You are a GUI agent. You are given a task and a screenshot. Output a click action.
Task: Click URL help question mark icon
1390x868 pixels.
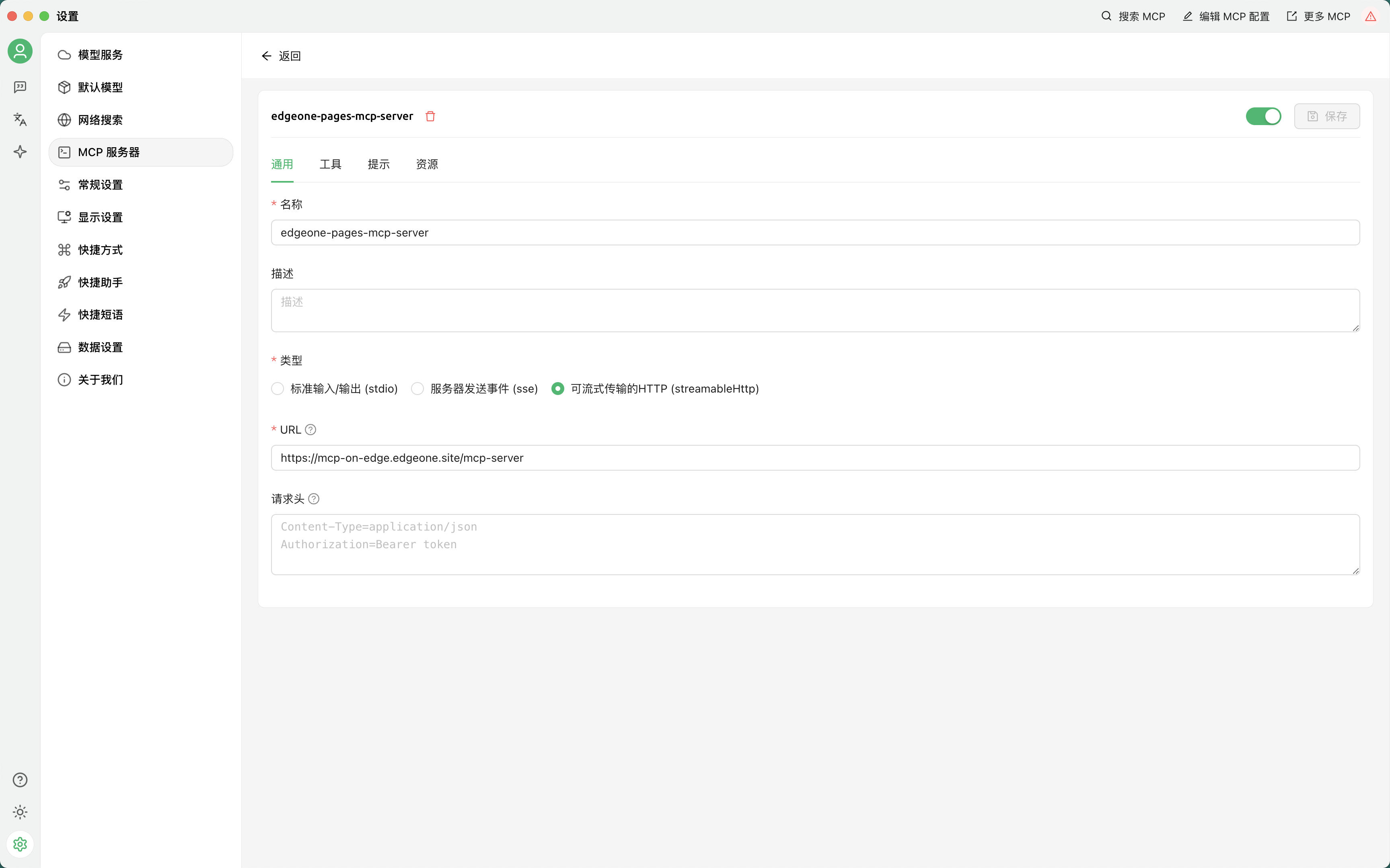coord(310,430)
